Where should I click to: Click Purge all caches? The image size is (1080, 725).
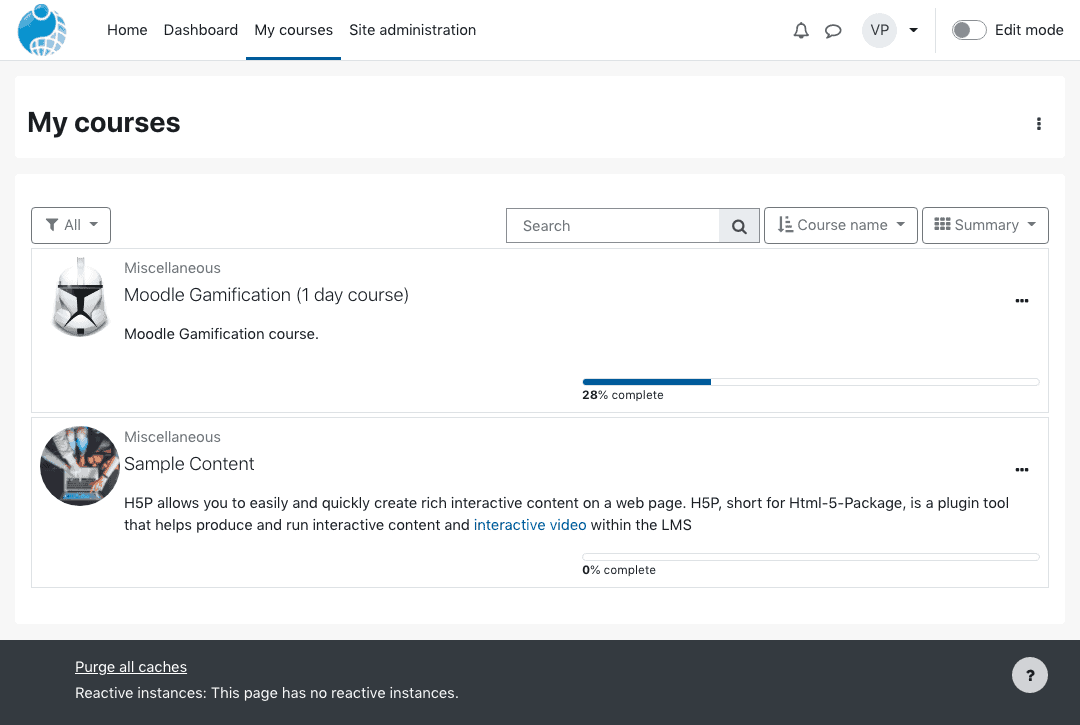[x=131, y=667]
